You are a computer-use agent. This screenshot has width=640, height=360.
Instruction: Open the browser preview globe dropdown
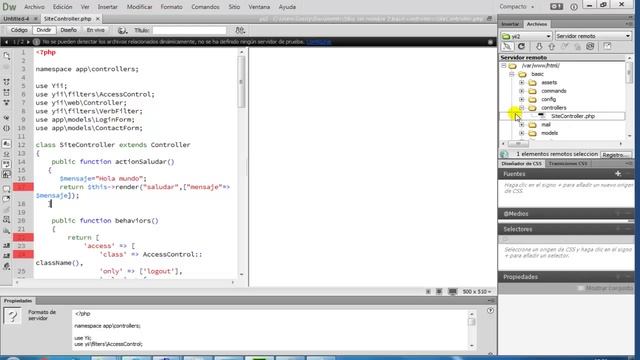pyautogui.click(x=122, y=30)
